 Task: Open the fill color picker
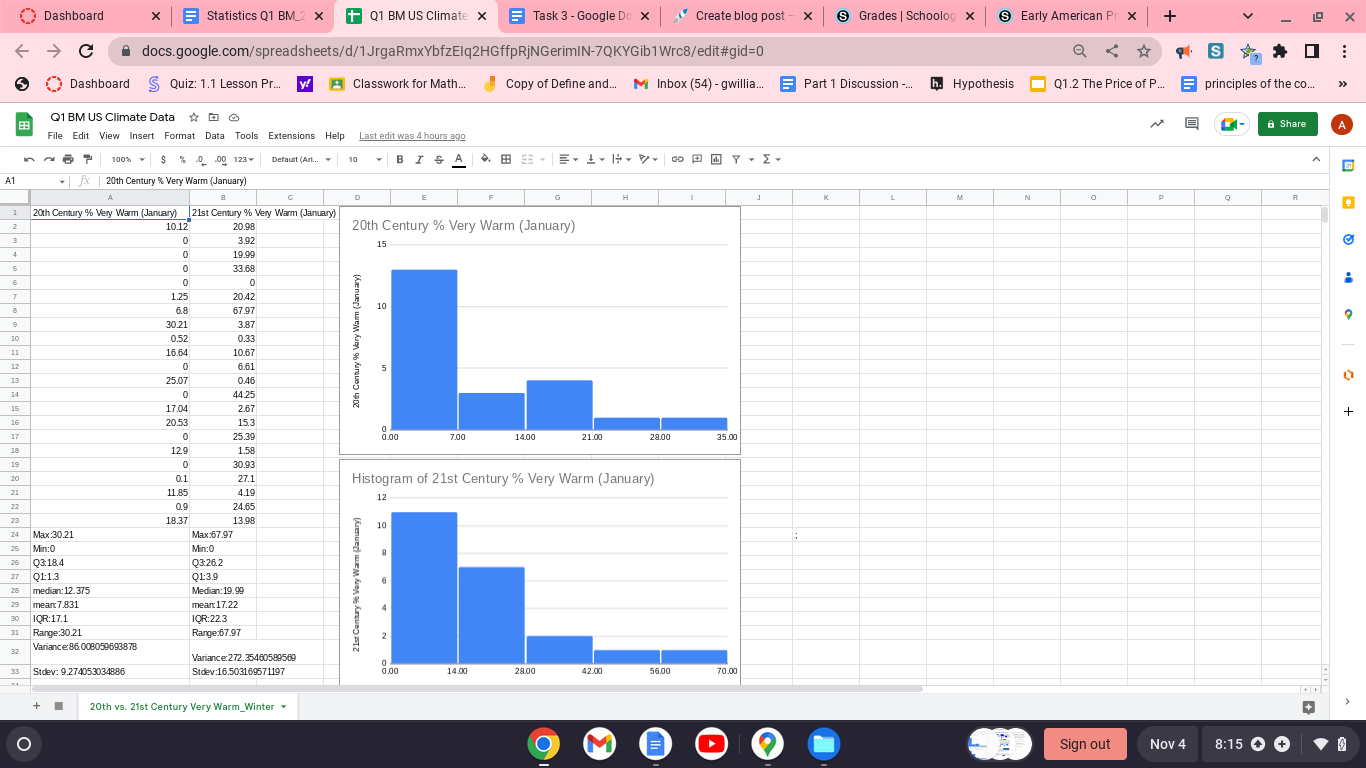pyautogui.click(x=486, y=159)
